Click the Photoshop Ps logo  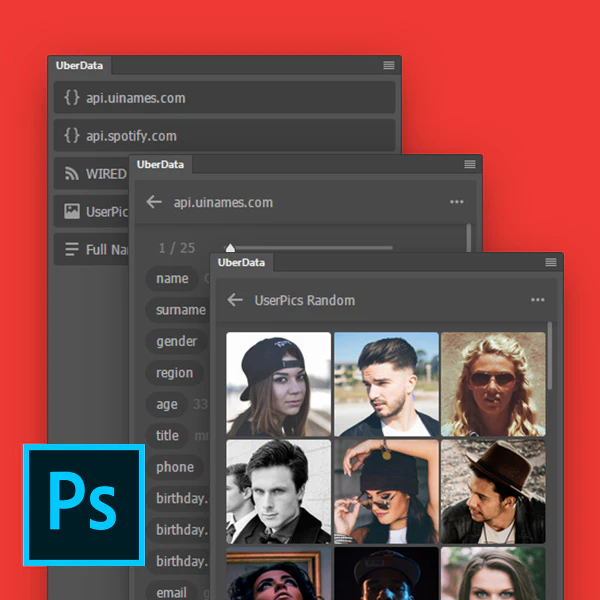84,505
